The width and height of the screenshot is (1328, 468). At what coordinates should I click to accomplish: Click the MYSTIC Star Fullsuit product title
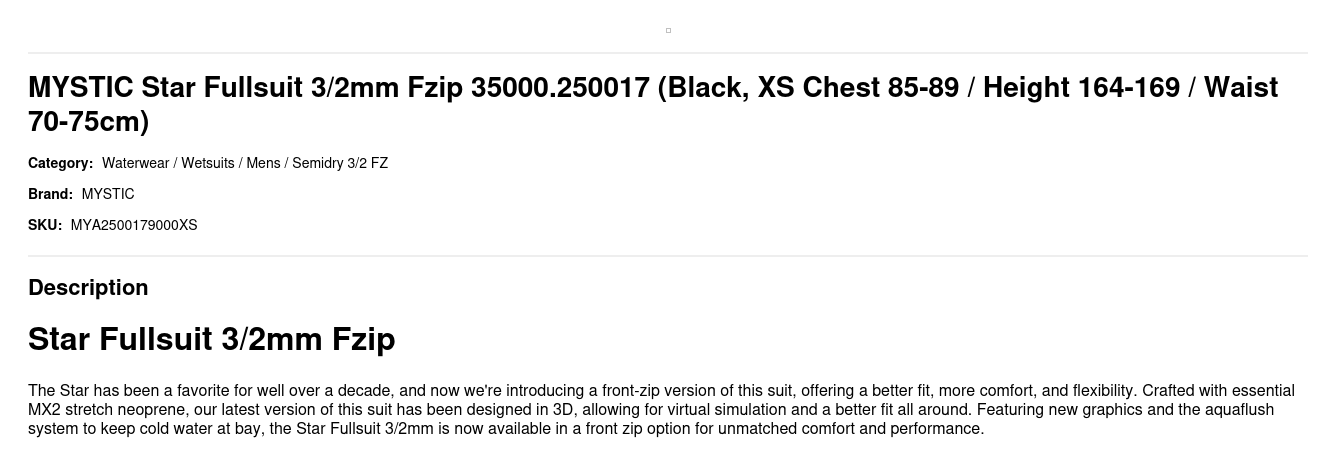[652, 104]
